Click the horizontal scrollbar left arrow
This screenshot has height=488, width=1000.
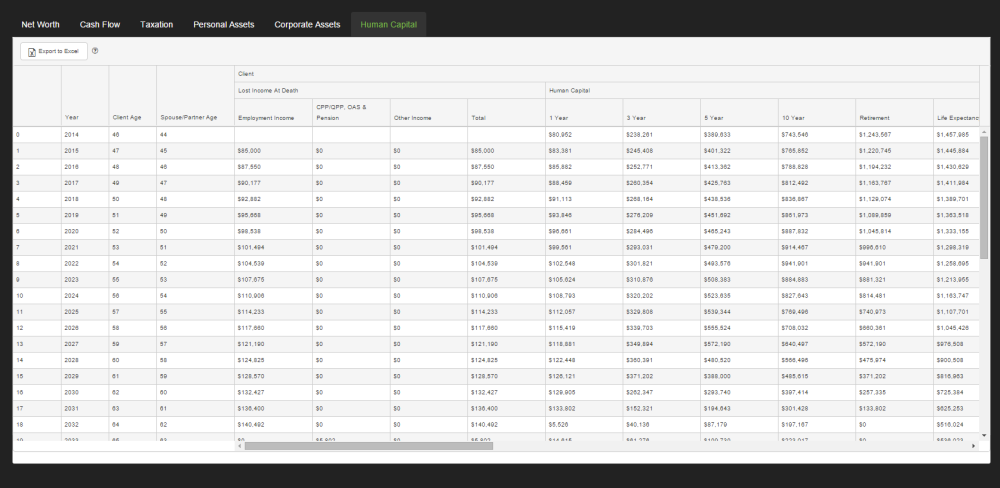[239, 445]
